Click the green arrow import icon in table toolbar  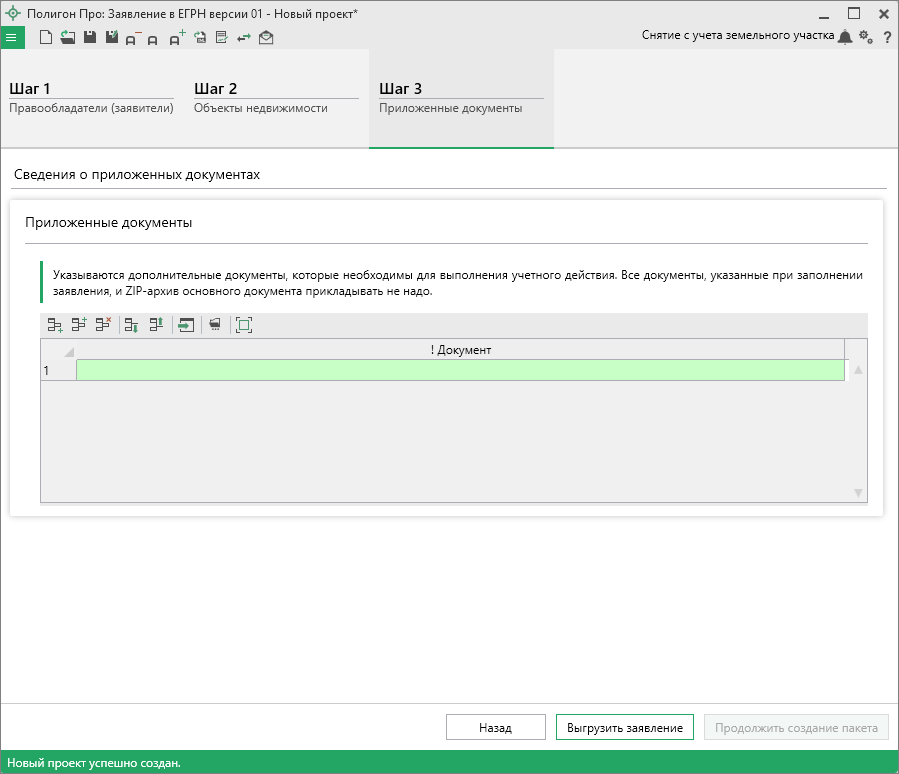click(x=185, y=325)
